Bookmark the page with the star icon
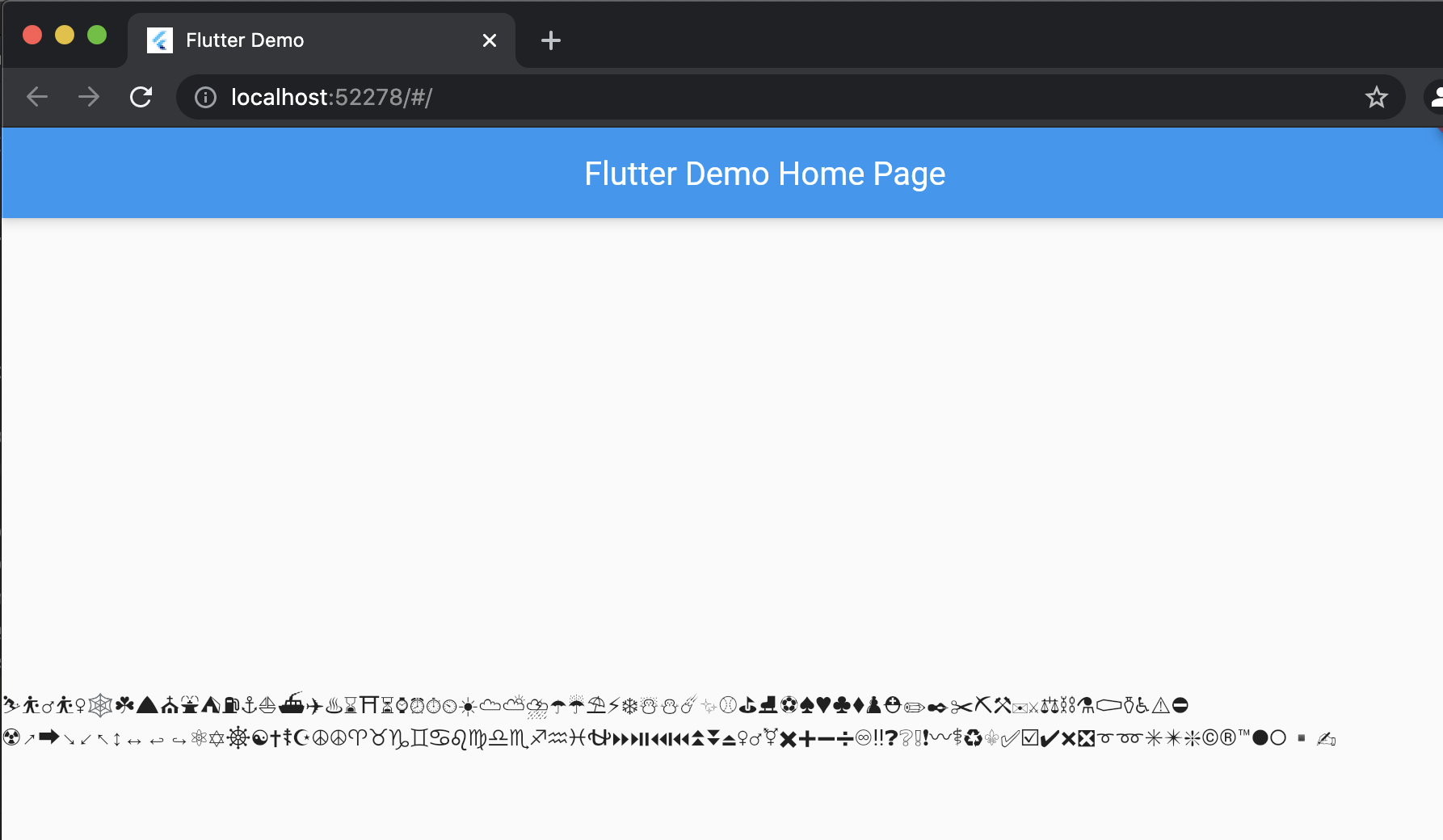This screenshot has width=1443, height=840. (x=1375, y=97)
